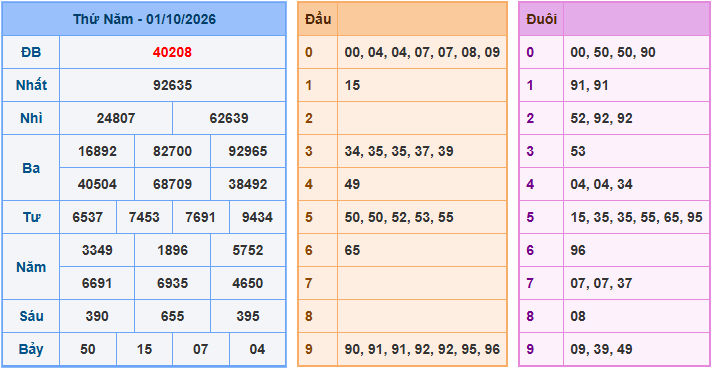
Task: Select Tư prize number 9434
Action: tap(257, 217)
